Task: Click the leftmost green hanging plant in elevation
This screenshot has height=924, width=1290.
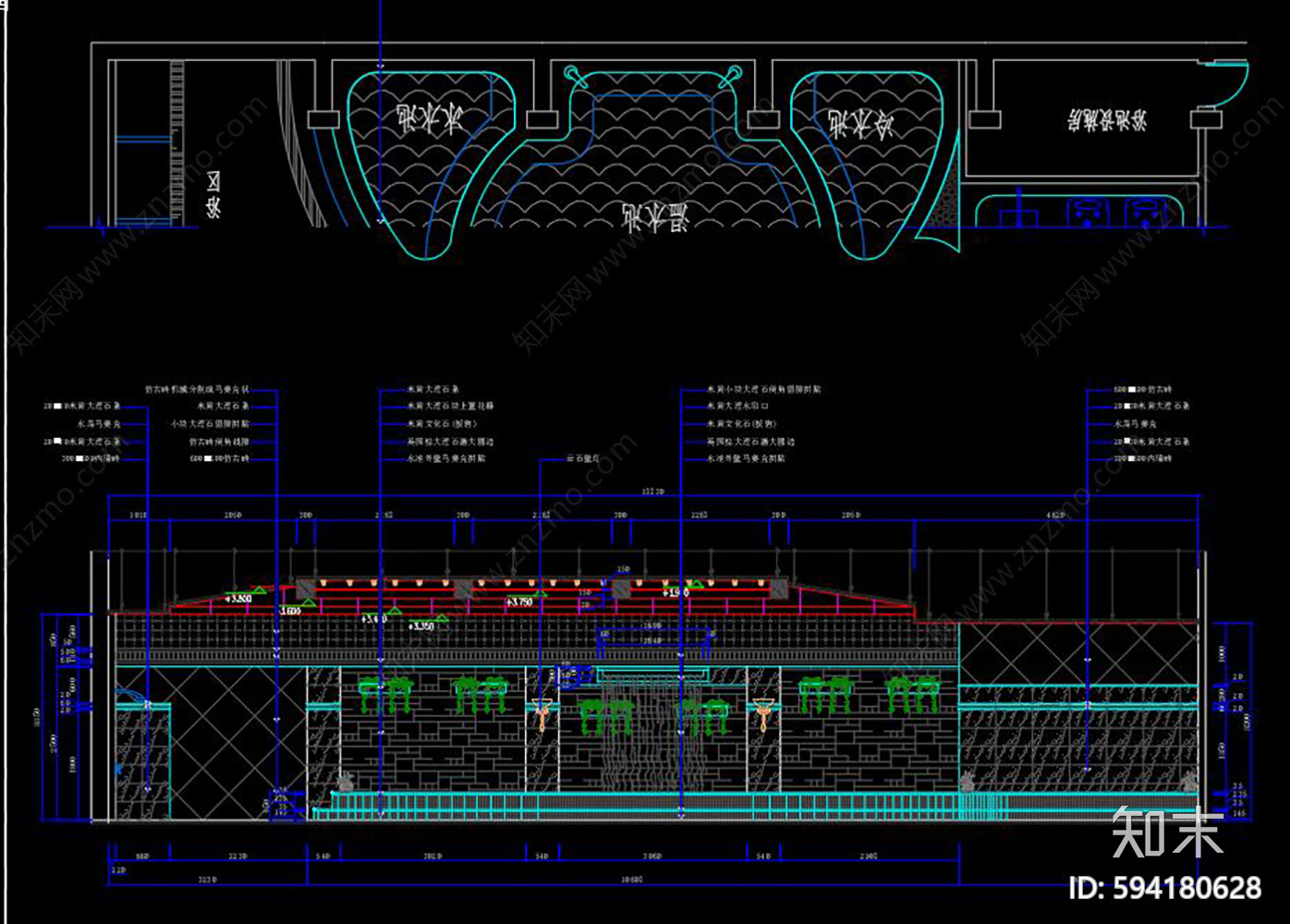Action: (384, 695)
